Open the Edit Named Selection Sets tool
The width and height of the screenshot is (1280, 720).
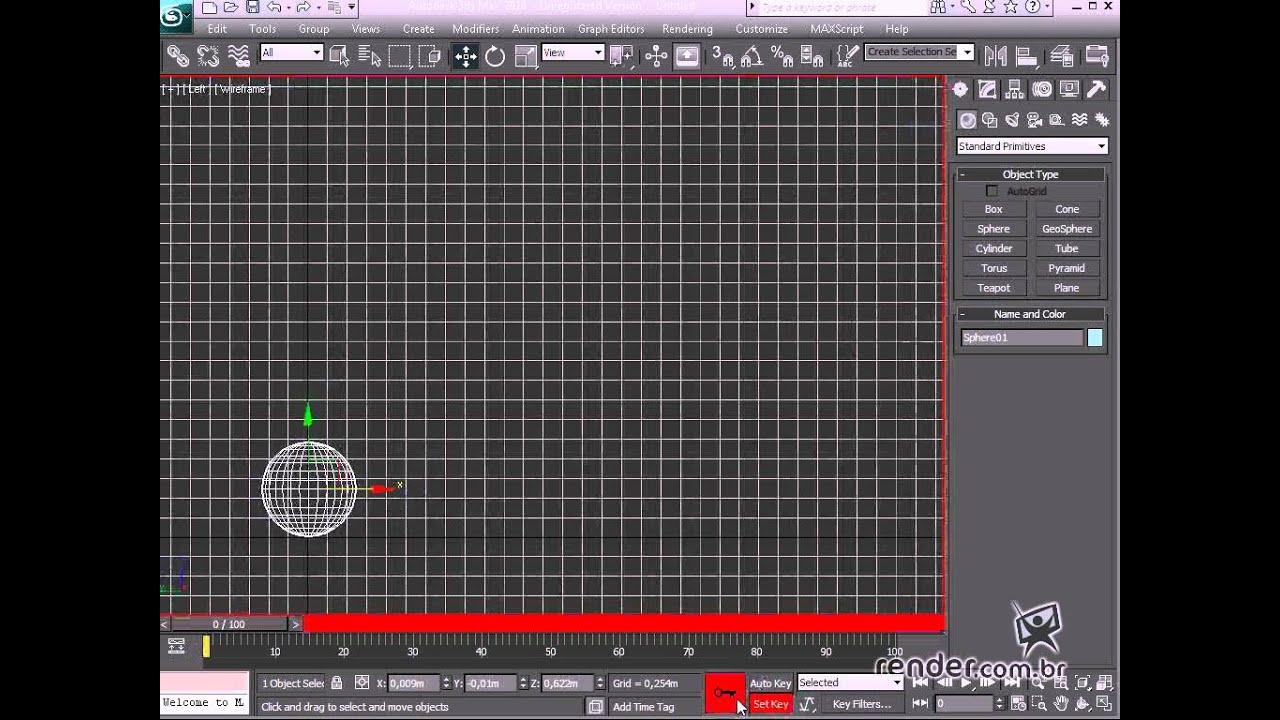coord(847,56)
